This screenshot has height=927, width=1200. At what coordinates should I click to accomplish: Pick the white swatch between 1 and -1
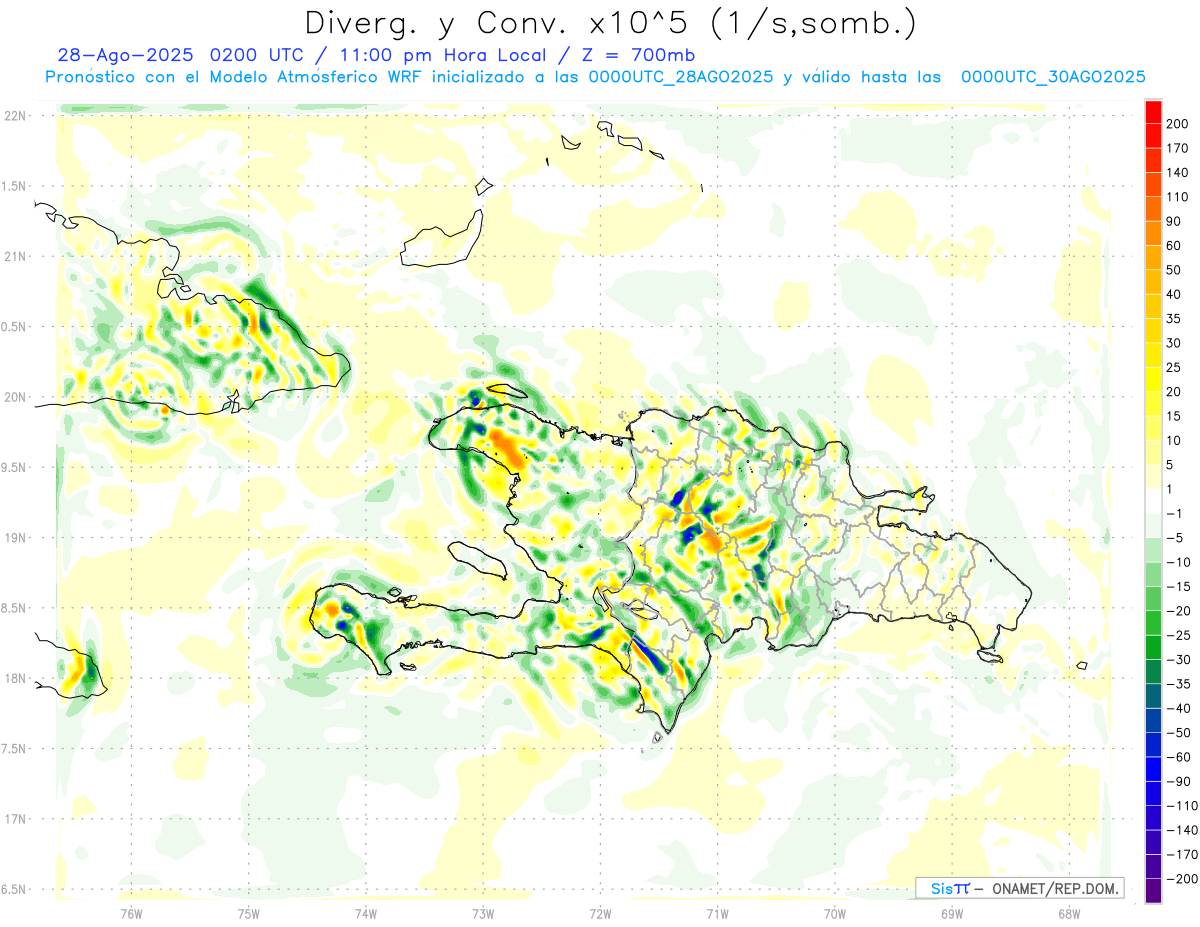tap(1154, 502)
